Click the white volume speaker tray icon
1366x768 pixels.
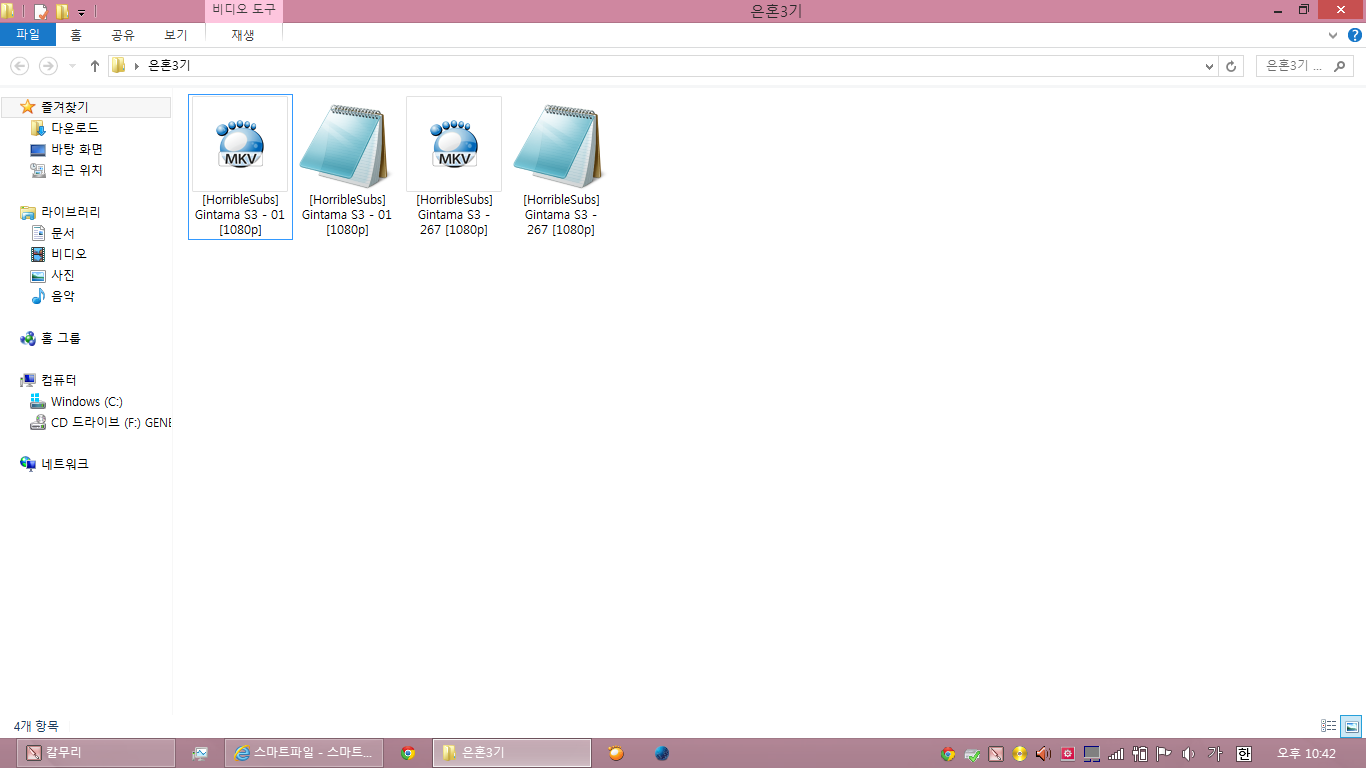coord(1188,754)
